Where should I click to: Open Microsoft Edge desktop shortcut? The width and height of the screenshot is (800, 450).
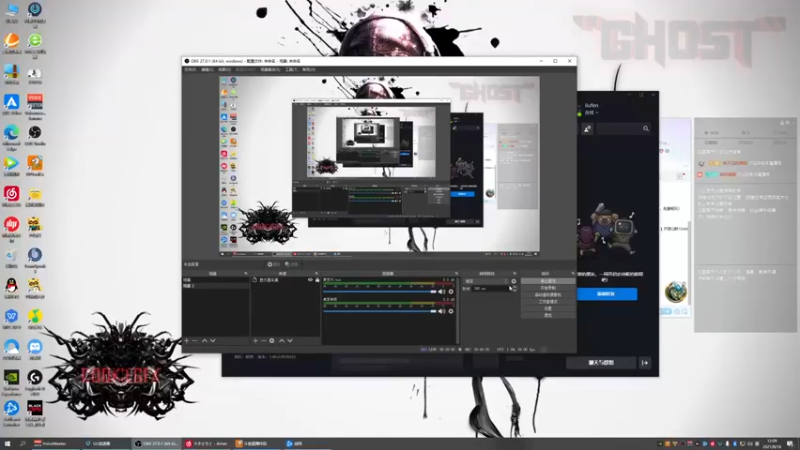(x=11, y=137)
